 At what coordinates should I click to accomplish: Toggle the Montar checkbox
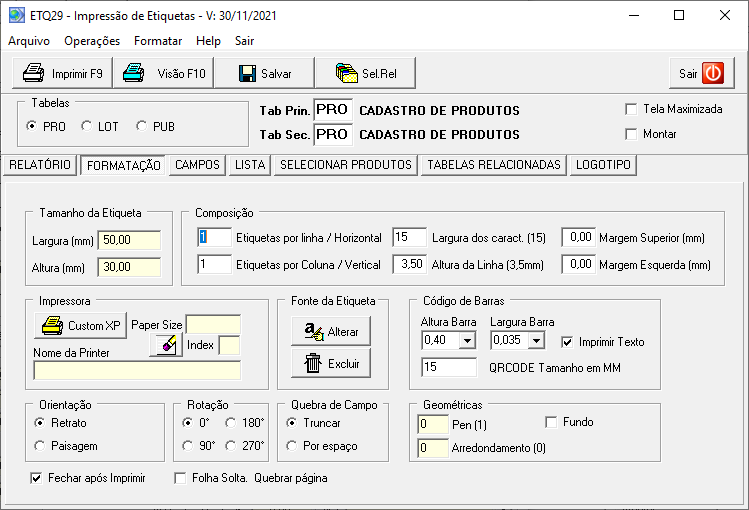point(631,134)
